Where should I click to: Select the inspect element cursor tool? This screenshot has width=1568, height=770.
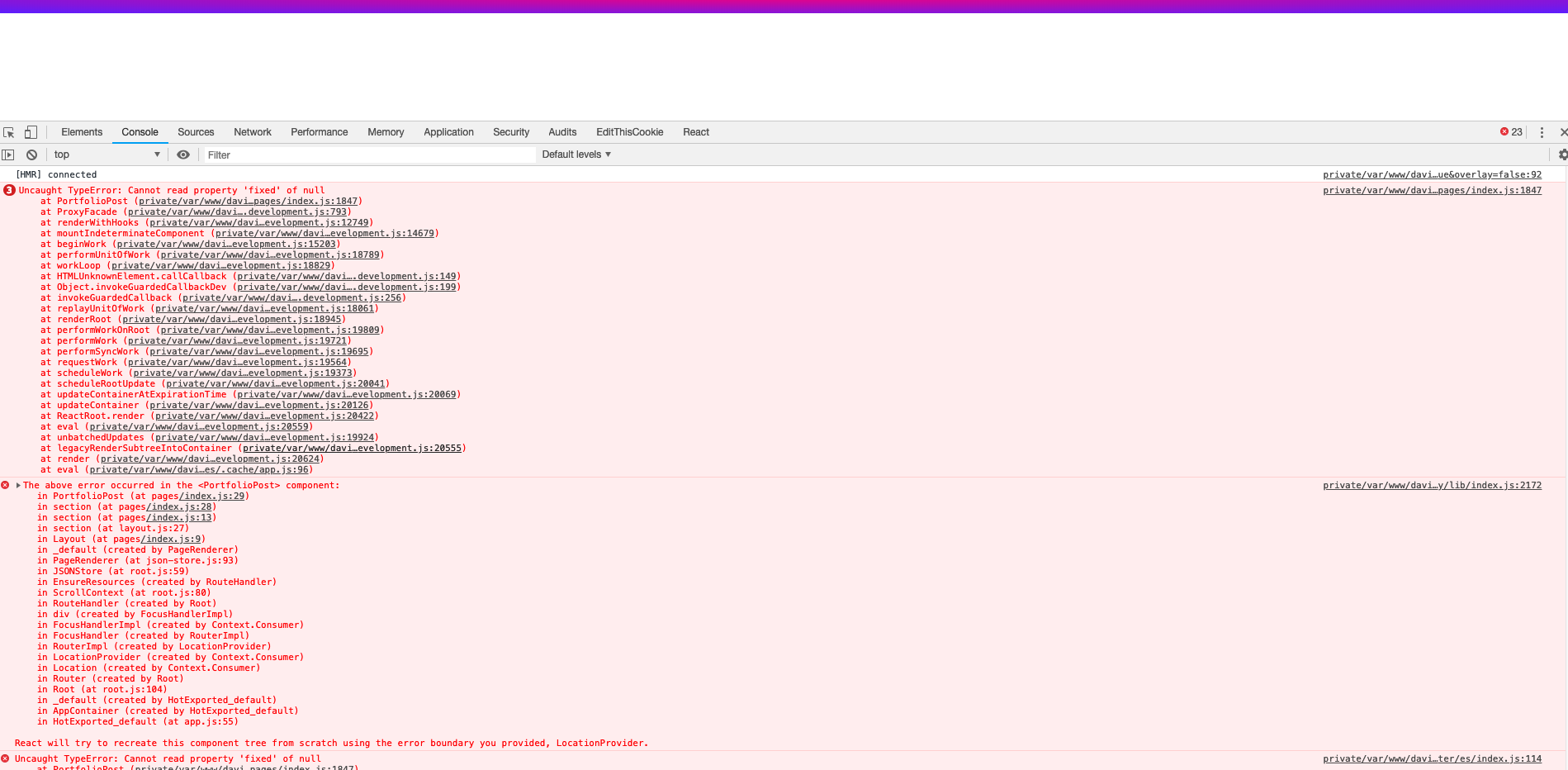[8, 131]
